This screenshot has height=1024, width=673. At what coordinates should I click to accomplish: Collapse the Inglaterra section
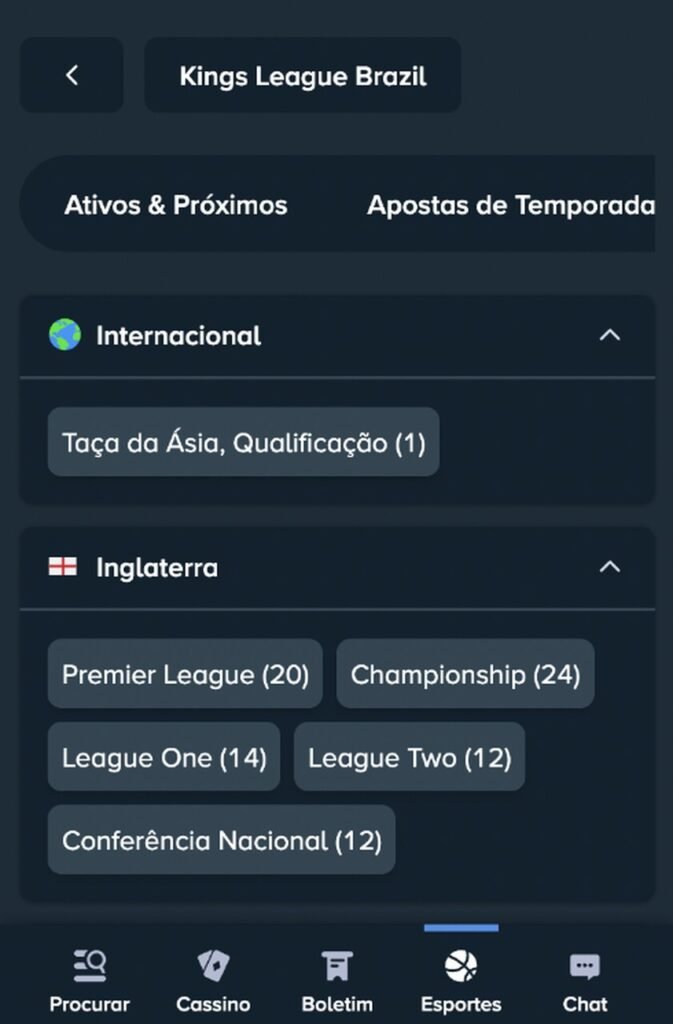[610, 567]
